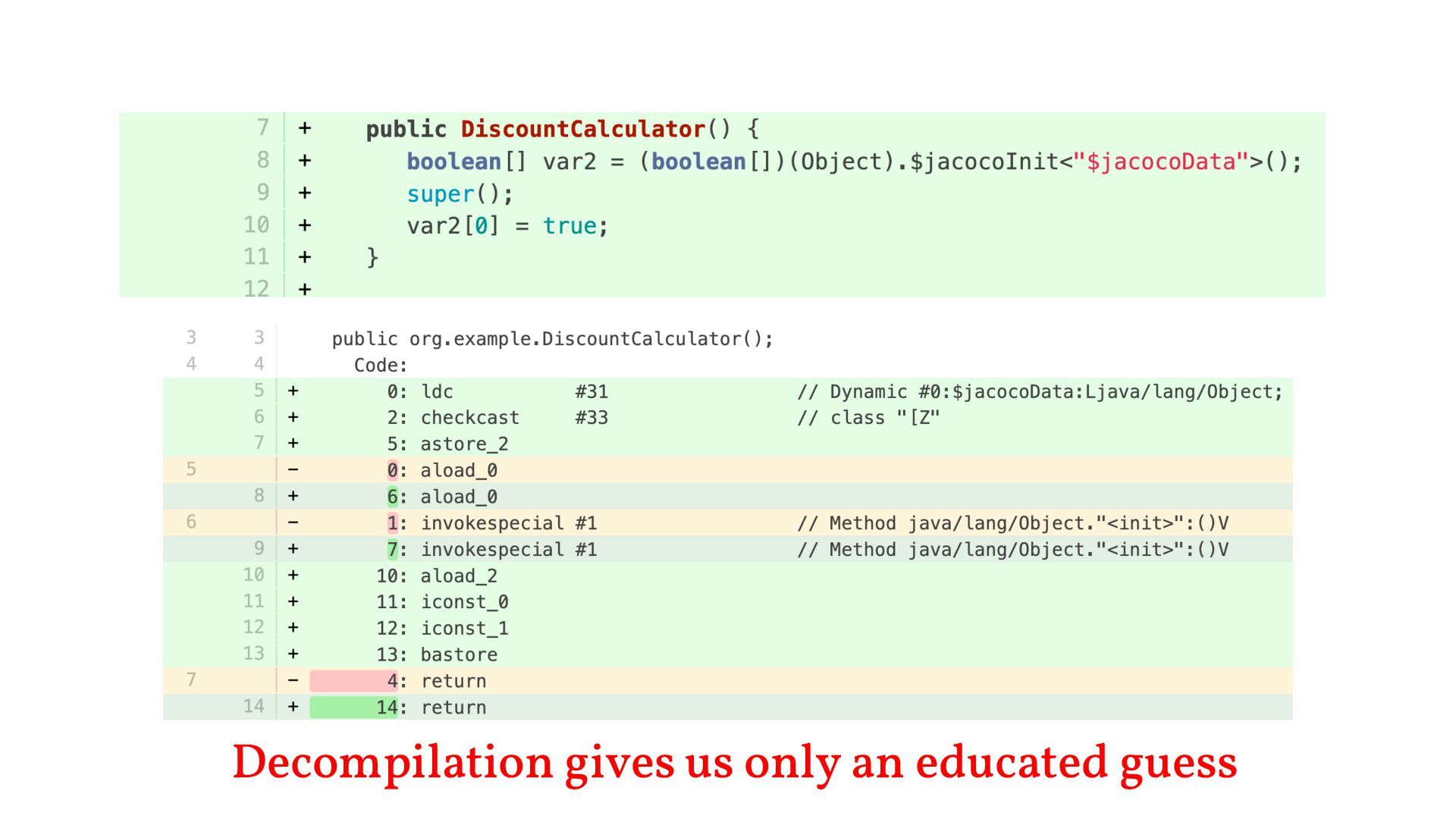1456x819 pixels.
Task: Click the '11: iconst_0' instruction
Action: (442, 602)
